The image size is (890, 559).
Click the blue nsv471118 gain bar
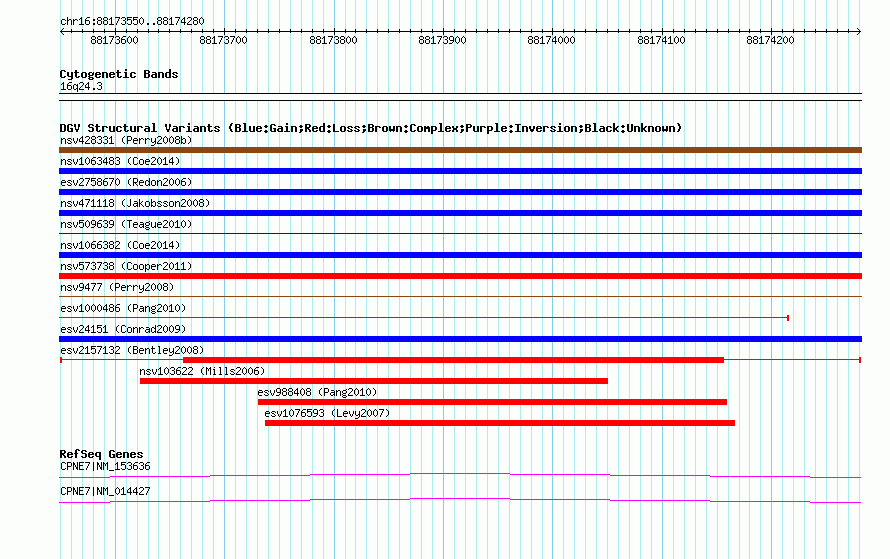pos(460,213)
